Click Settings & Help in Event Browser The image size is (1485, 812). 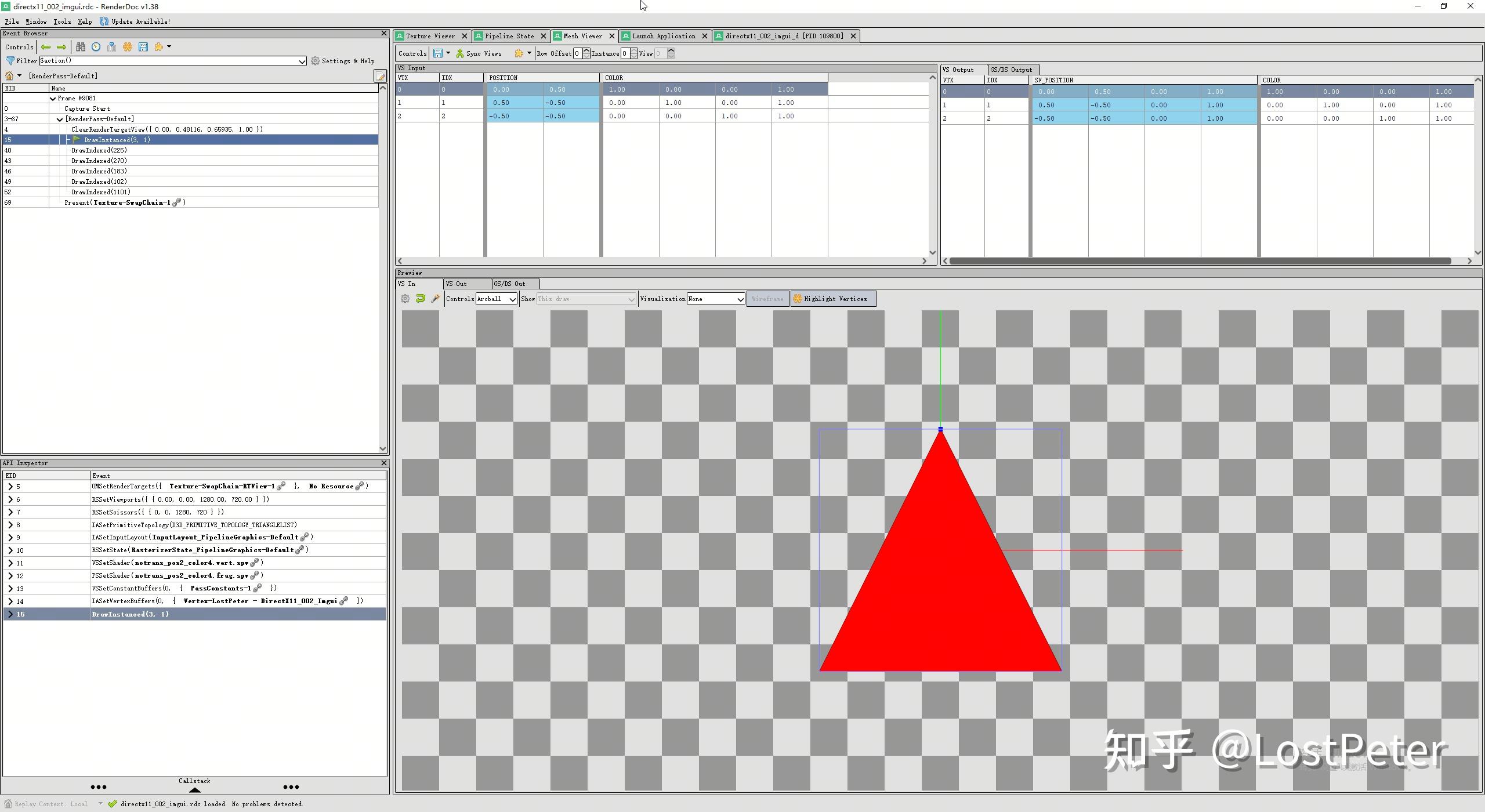pyautogui.click(x=343, y=61)
